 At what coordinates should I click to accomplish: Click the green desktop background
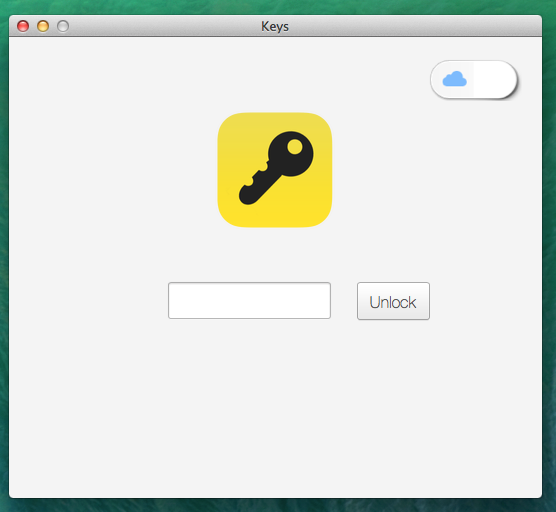click(549, 248)
